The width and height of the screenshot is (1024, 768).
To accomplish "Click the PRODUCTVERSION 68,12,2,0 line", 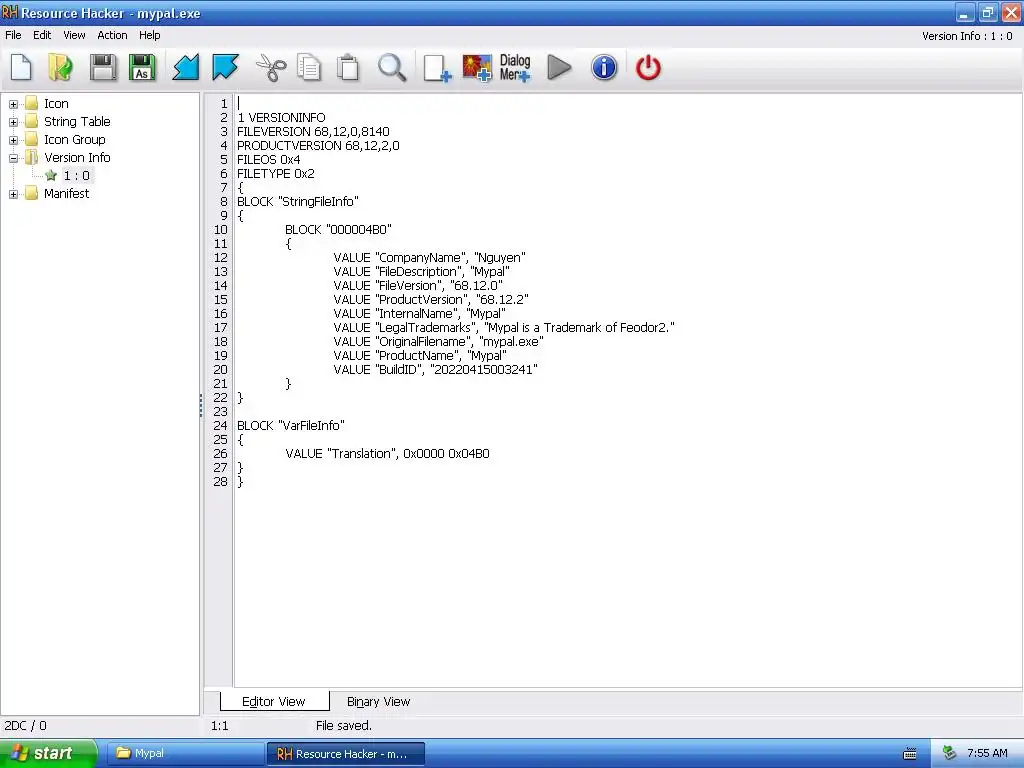I will pos(318,146).
